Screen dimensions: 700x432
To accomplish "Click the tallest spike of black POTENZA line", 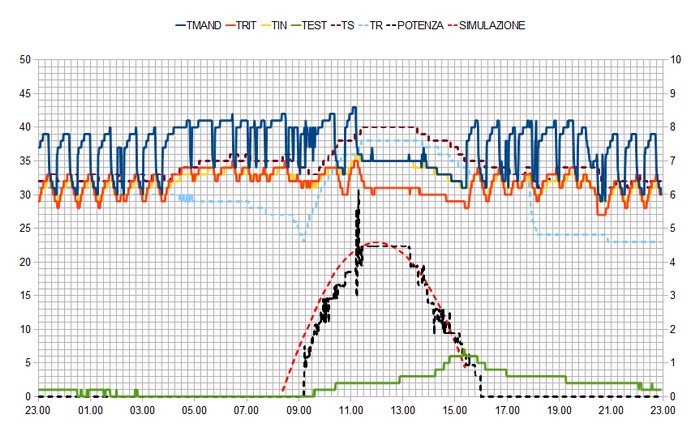I will tap(358, 190).
